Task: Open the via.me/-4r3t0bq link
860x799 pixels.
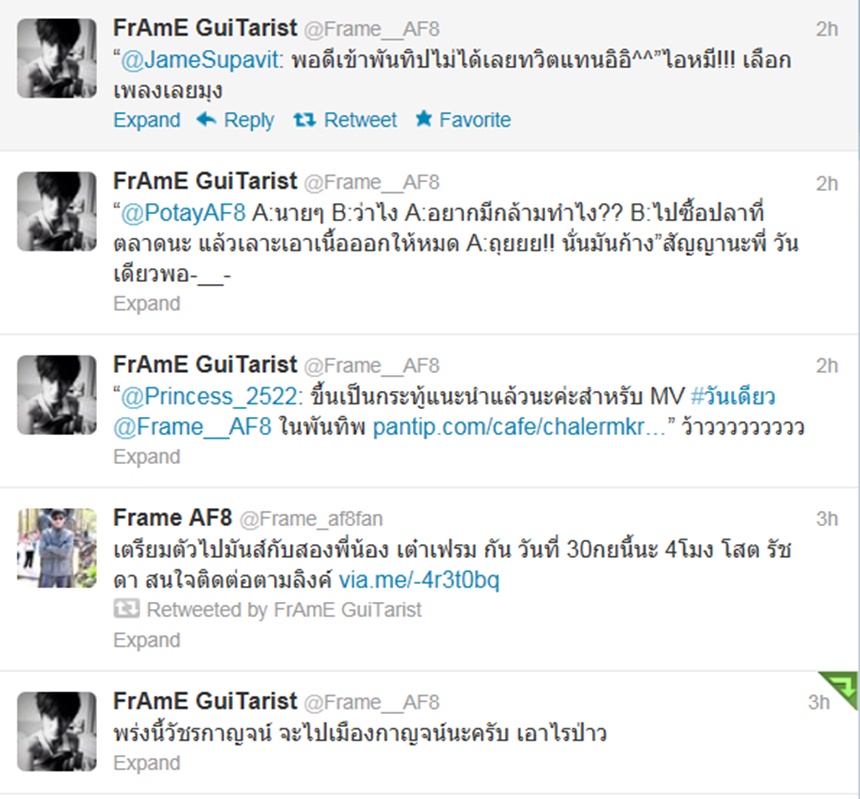Action: pyautogui.click(x=419, y=580)
